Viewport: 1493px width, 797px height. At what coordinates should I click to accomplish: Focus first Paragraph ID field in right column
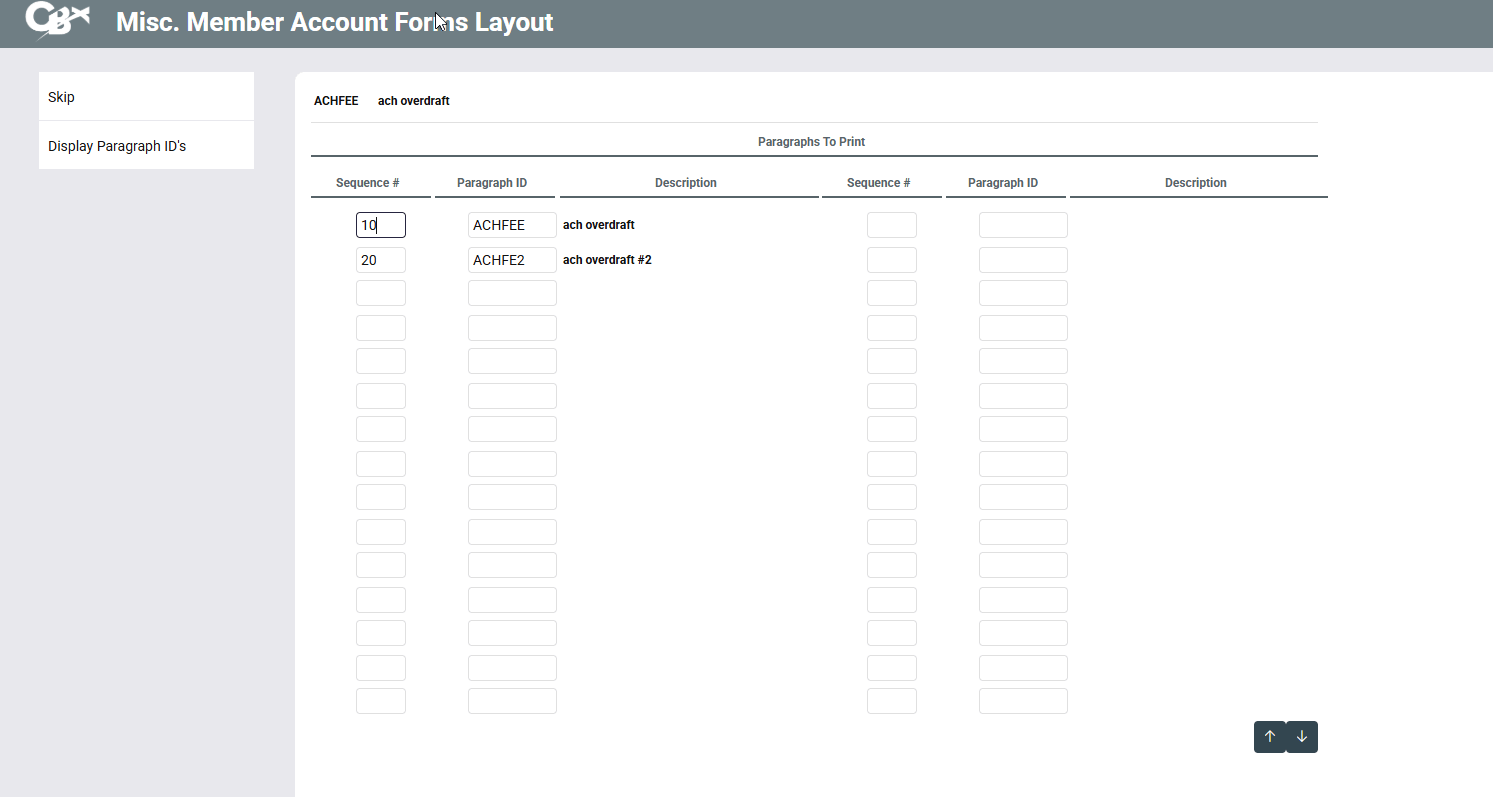(1023, 225)
